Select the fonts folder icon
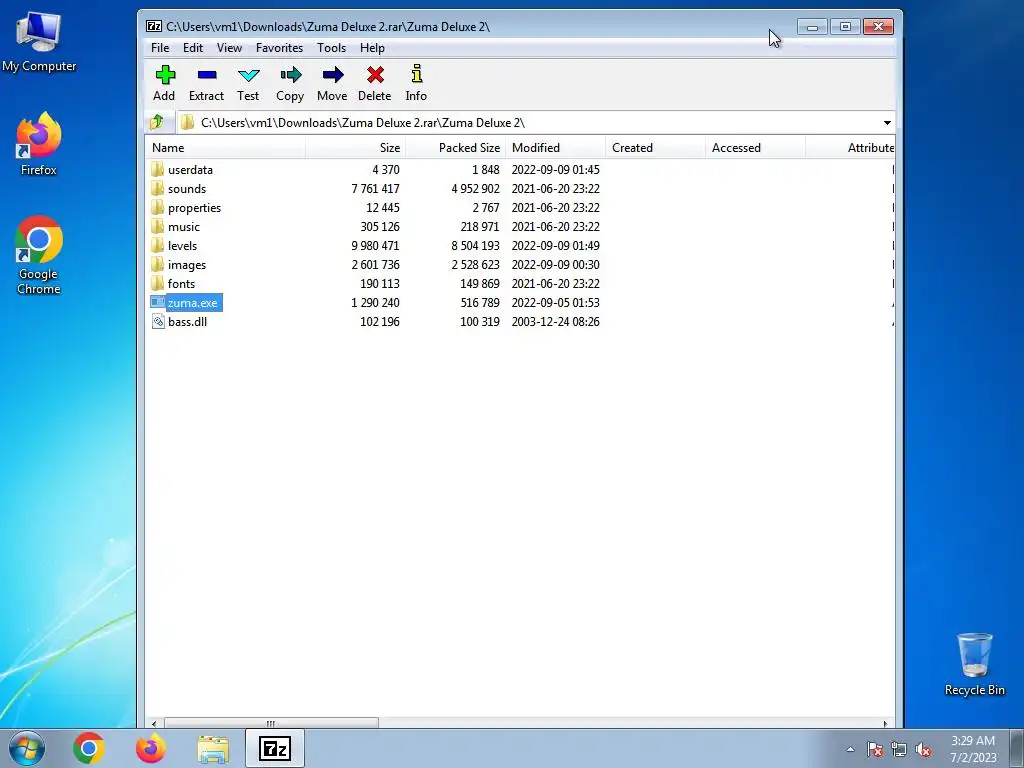This screenshot has width=1024, height=768. (x=157, y=283)
